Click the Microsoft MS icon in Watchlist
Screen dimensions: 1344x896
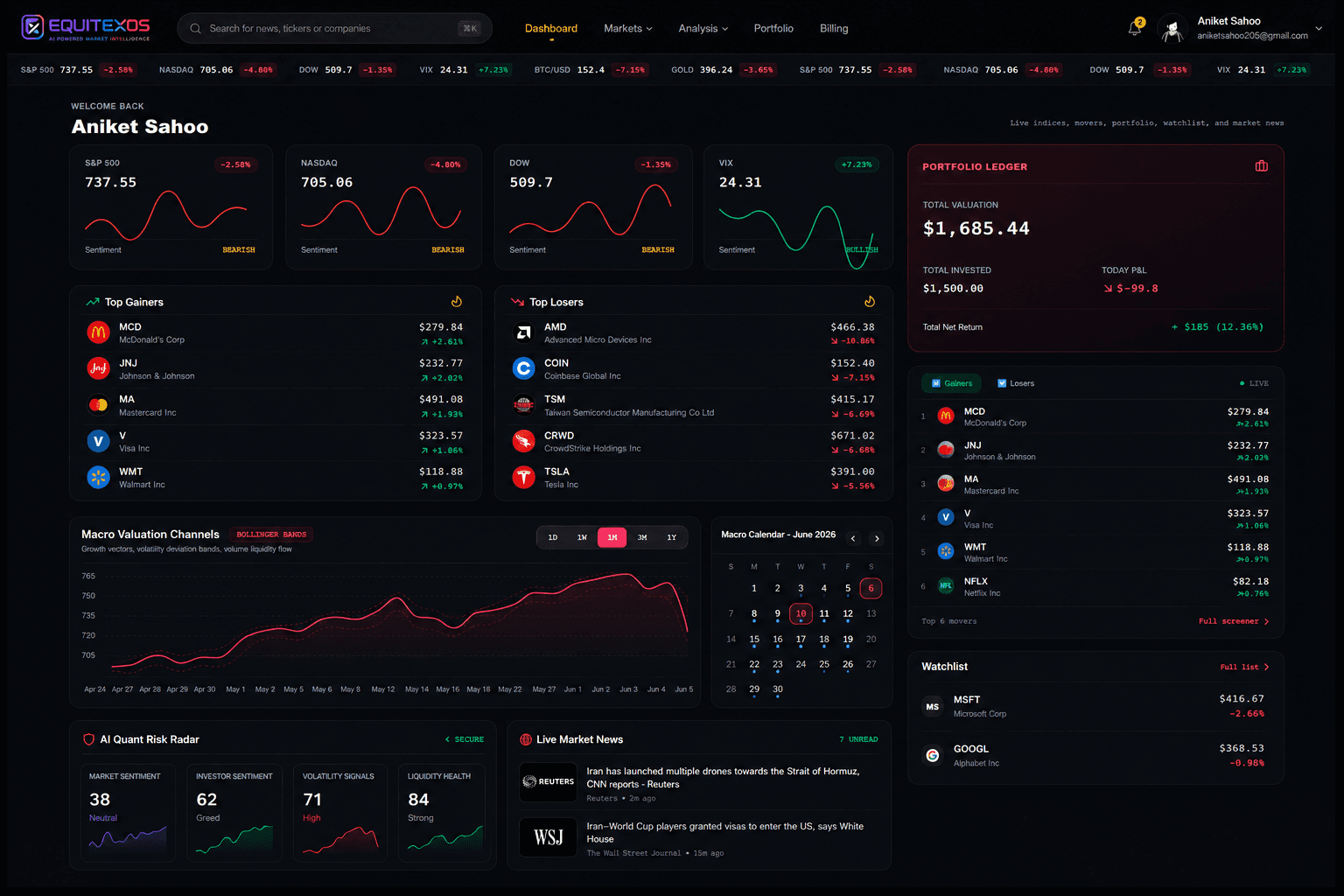tap(933, 706)
